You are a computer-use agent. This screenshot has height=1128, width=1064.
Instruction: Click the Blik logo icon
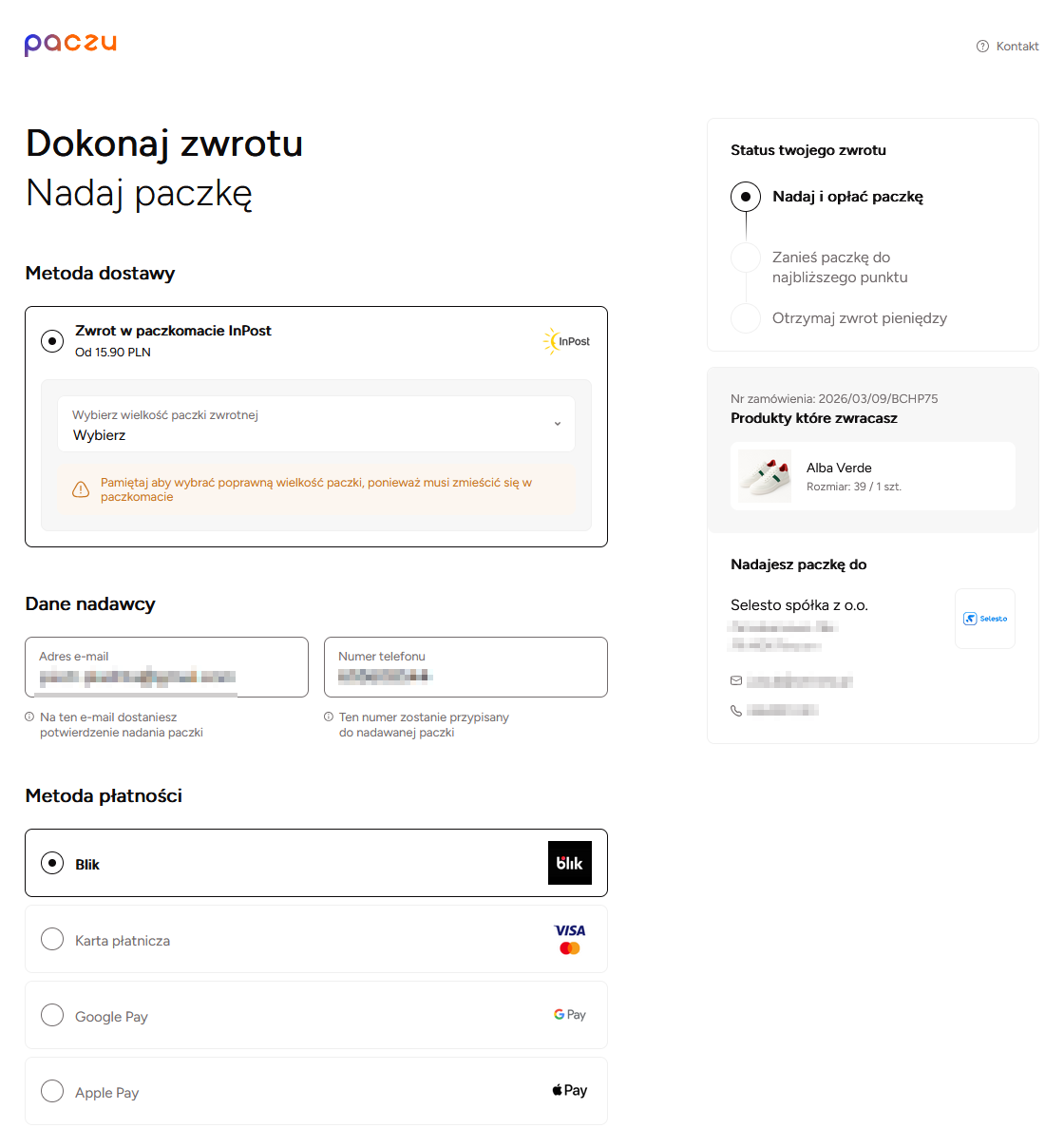coord(569,862)
